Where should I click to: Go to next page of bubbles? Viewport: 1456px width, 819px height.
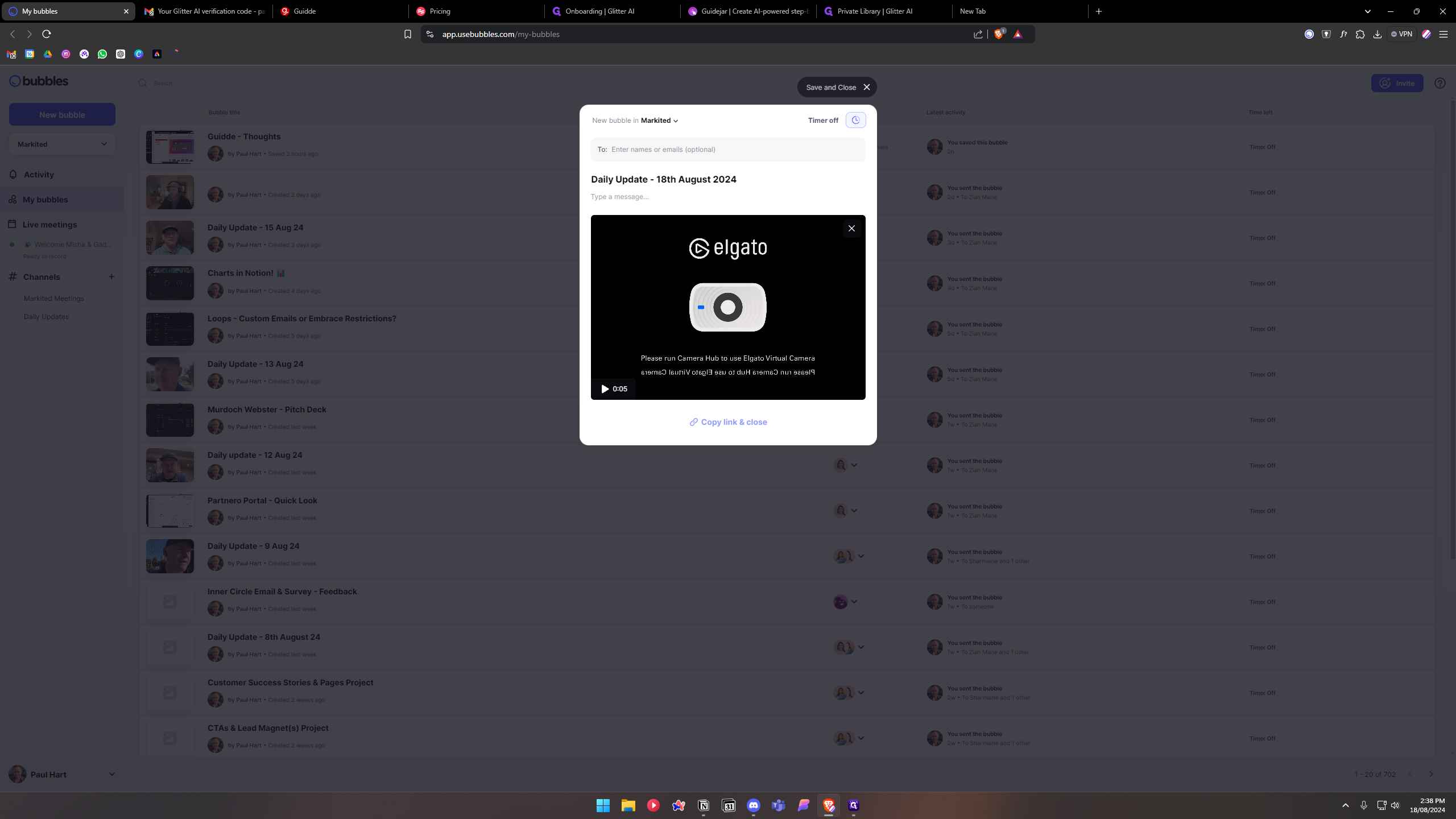pyautogui.click(x=1431, y=774)
